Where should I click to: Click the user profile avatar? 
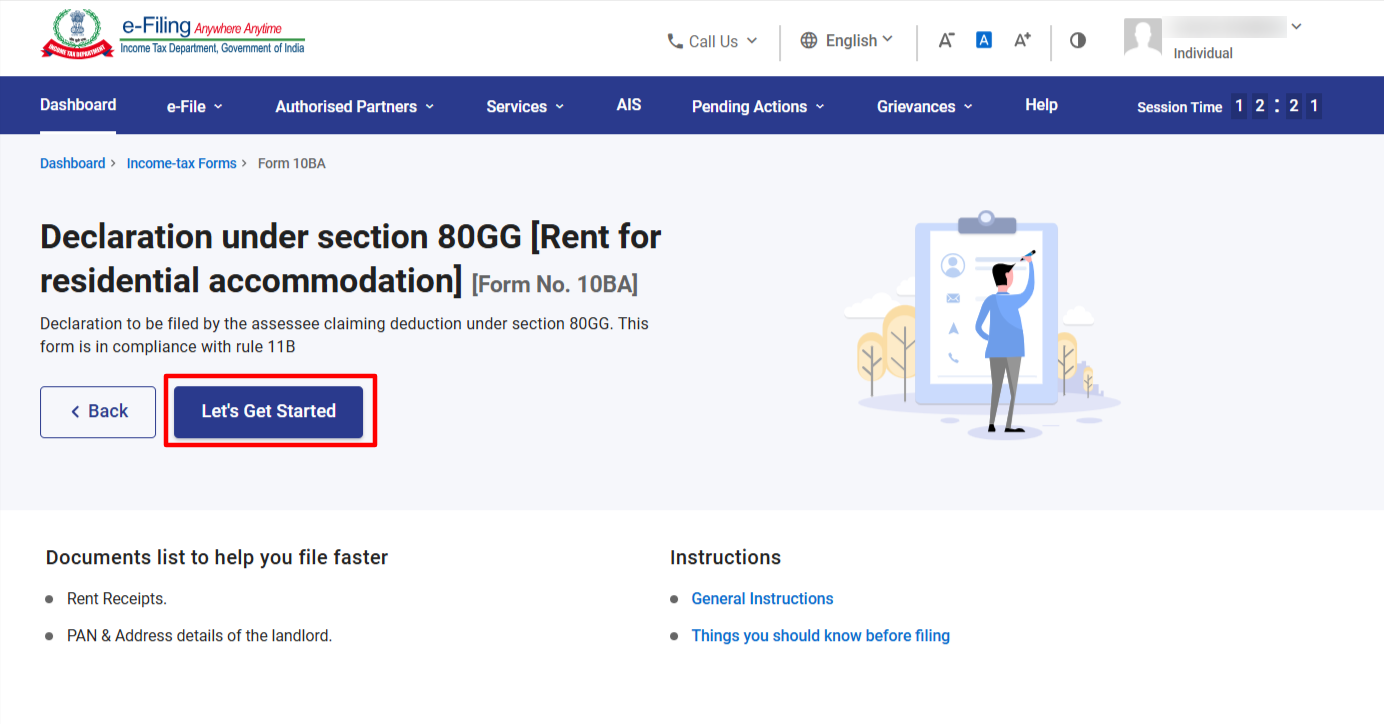tap(1143, 38)
